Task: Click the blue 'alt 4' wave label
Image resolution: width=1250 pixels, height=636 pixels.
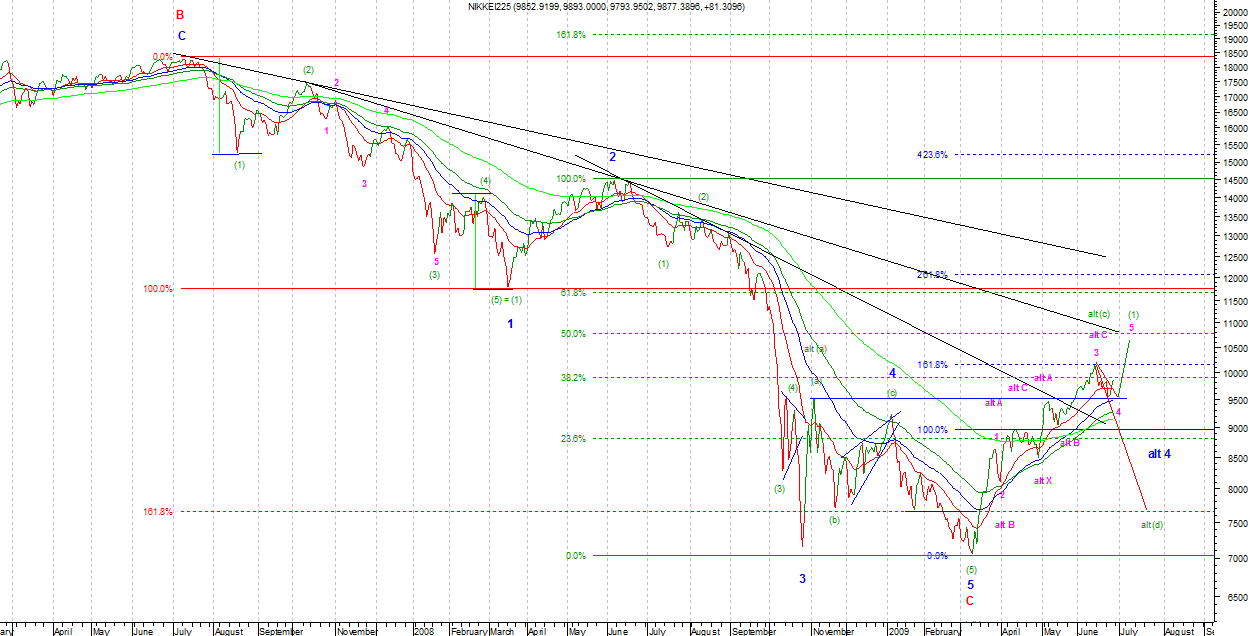Action: click(1159, 454)
